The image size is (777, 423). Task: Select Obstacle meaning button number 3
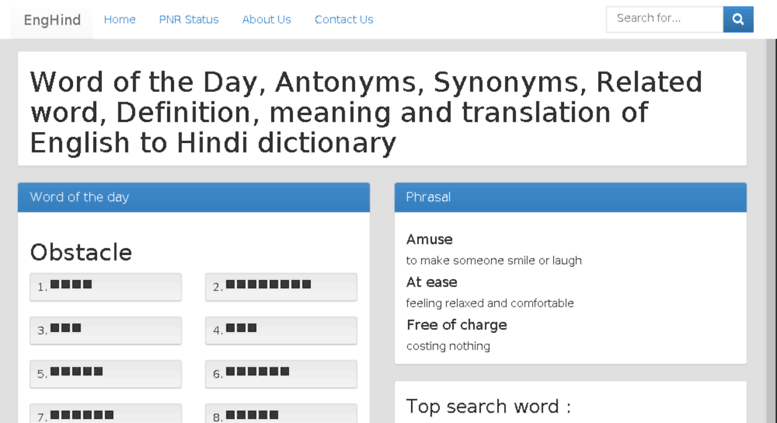106,330
